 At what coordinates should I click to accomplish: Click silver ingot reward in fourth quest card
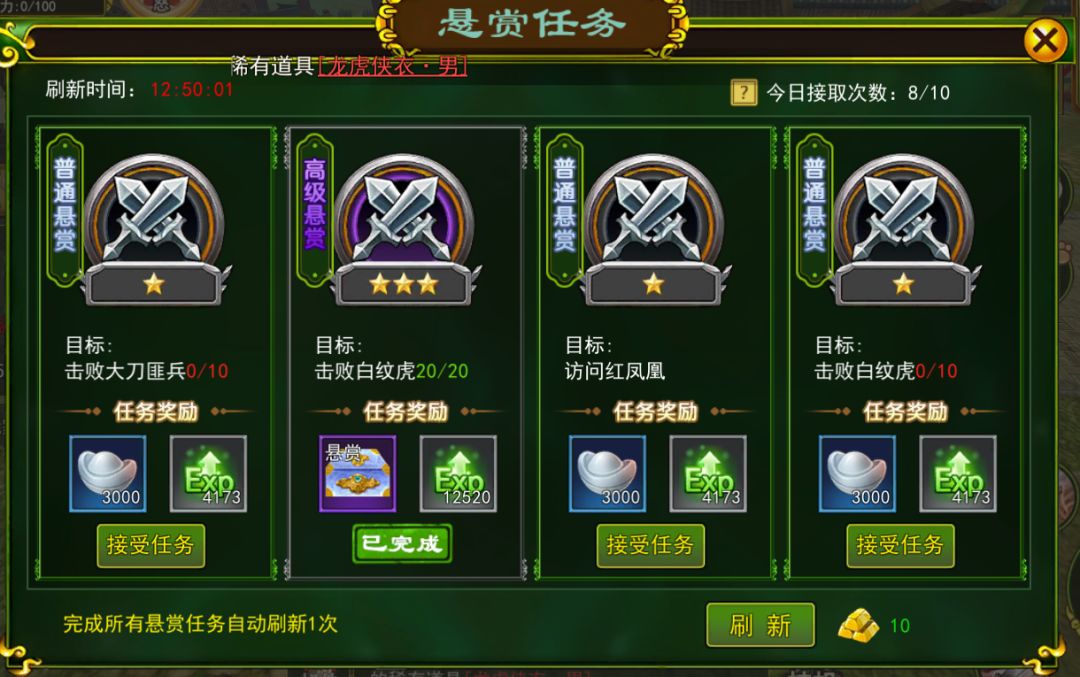pos(858,473)
